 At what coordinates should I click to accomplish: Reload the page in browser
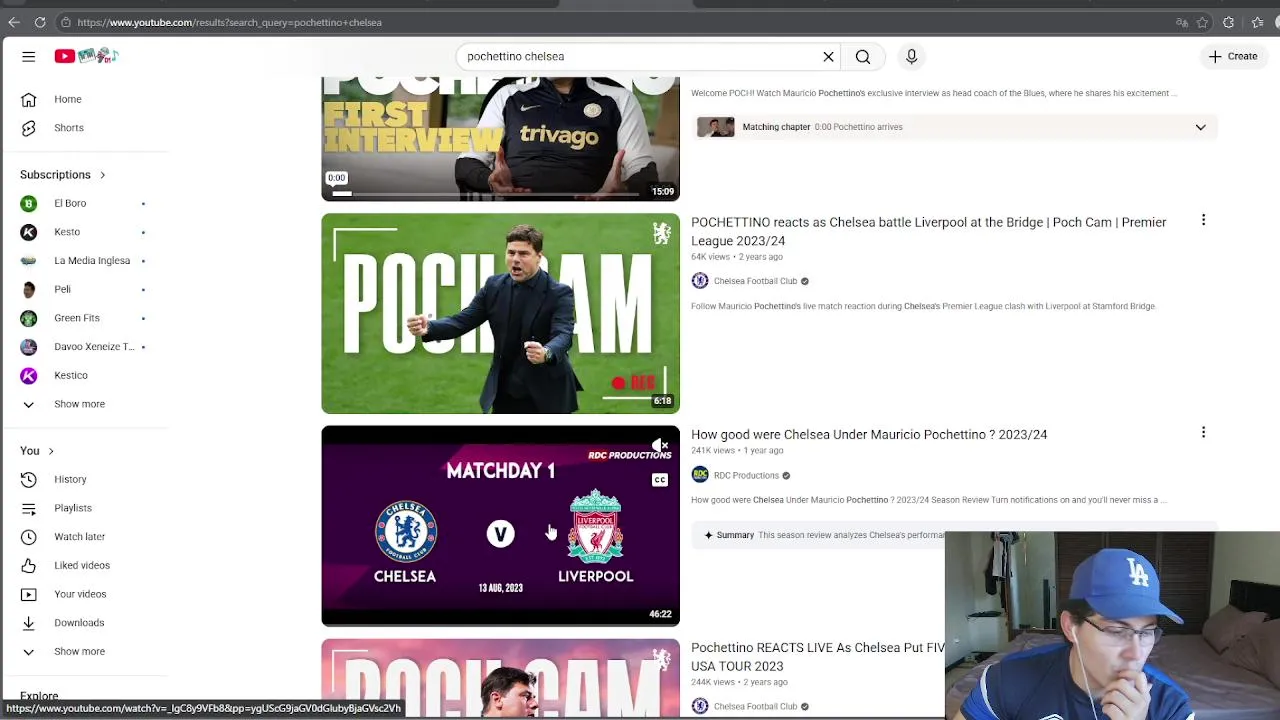40,22
